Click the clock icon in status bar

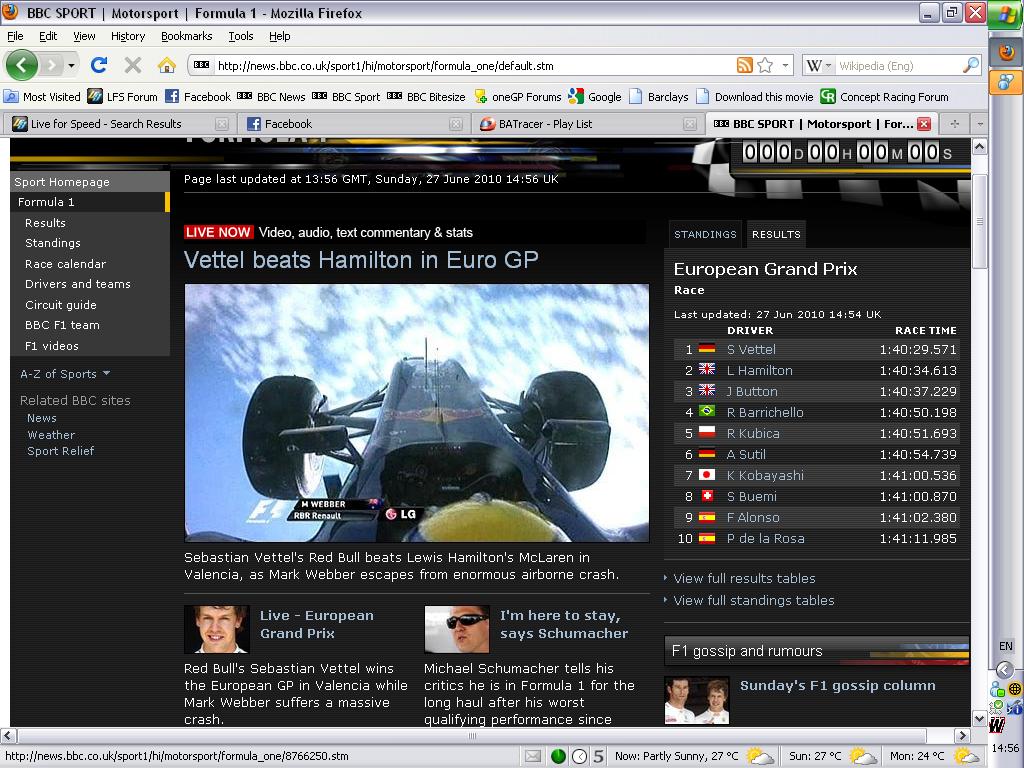click(579, 756)
